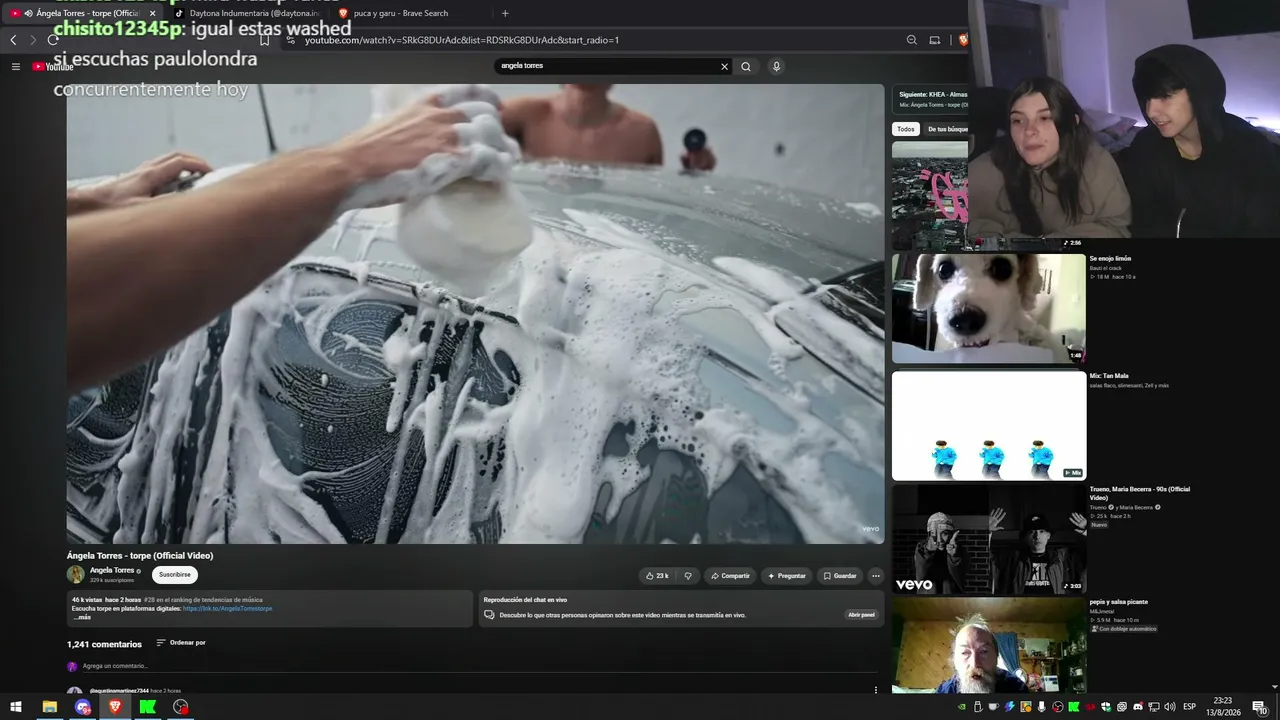Open the Se enojo limón dog video thumbnail

988,308
